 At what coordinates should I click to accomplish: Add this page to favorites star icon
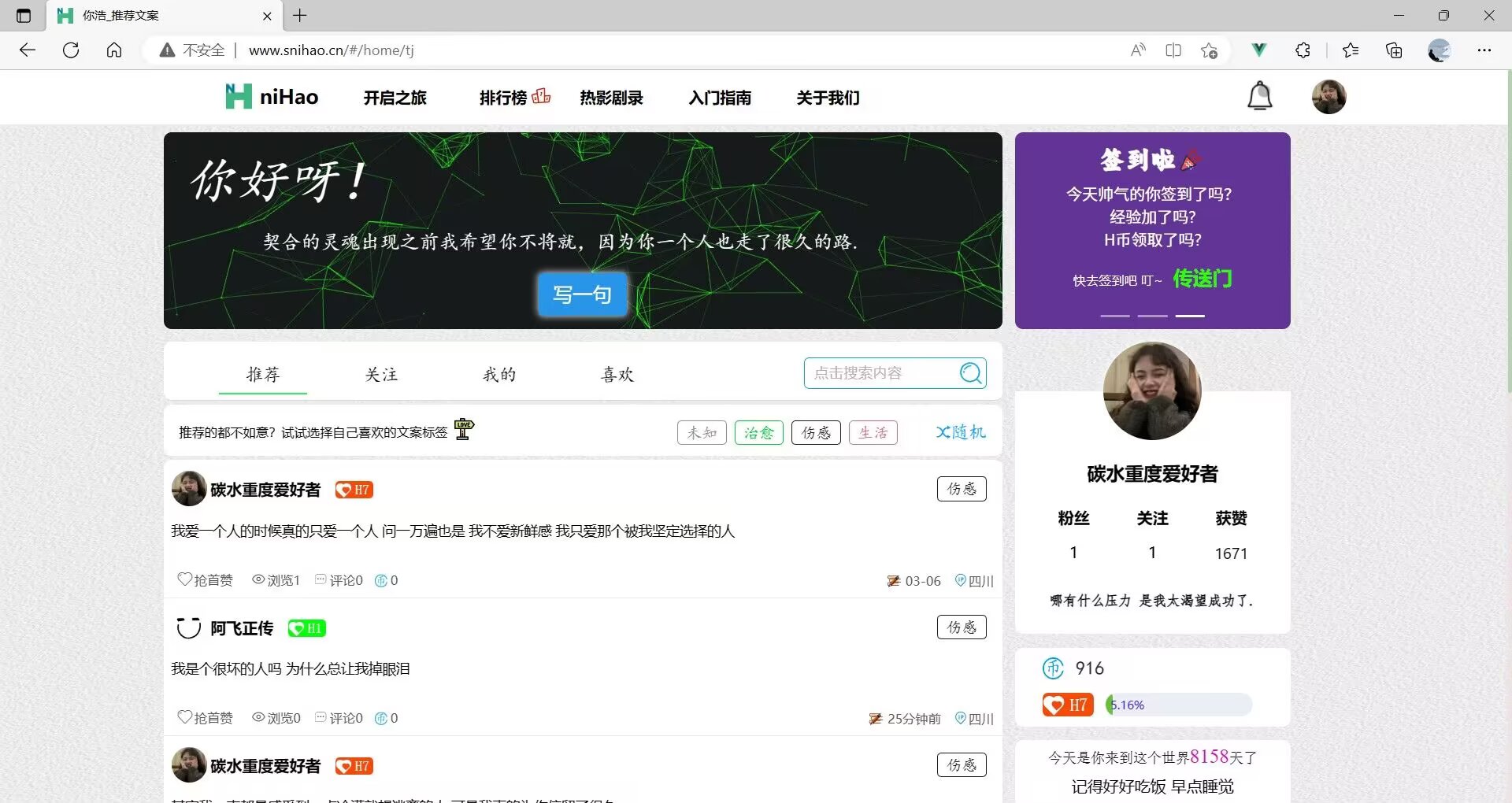click(x=1209, y=50)
